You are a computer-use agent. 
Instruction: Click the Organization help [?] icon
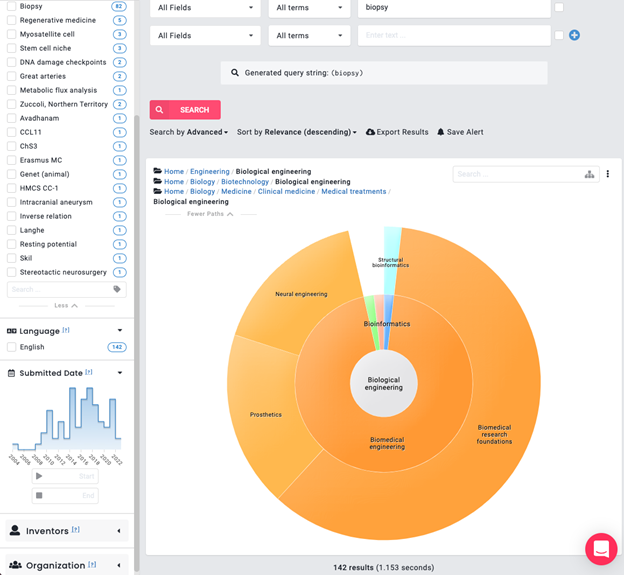(92, 564)
